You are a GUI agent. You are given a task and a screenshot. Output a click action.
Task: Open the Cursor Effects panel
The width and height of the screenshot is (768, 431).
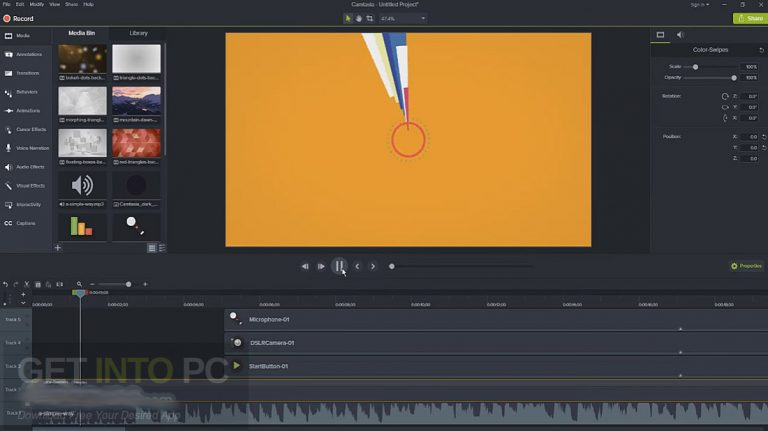point(25,129)
